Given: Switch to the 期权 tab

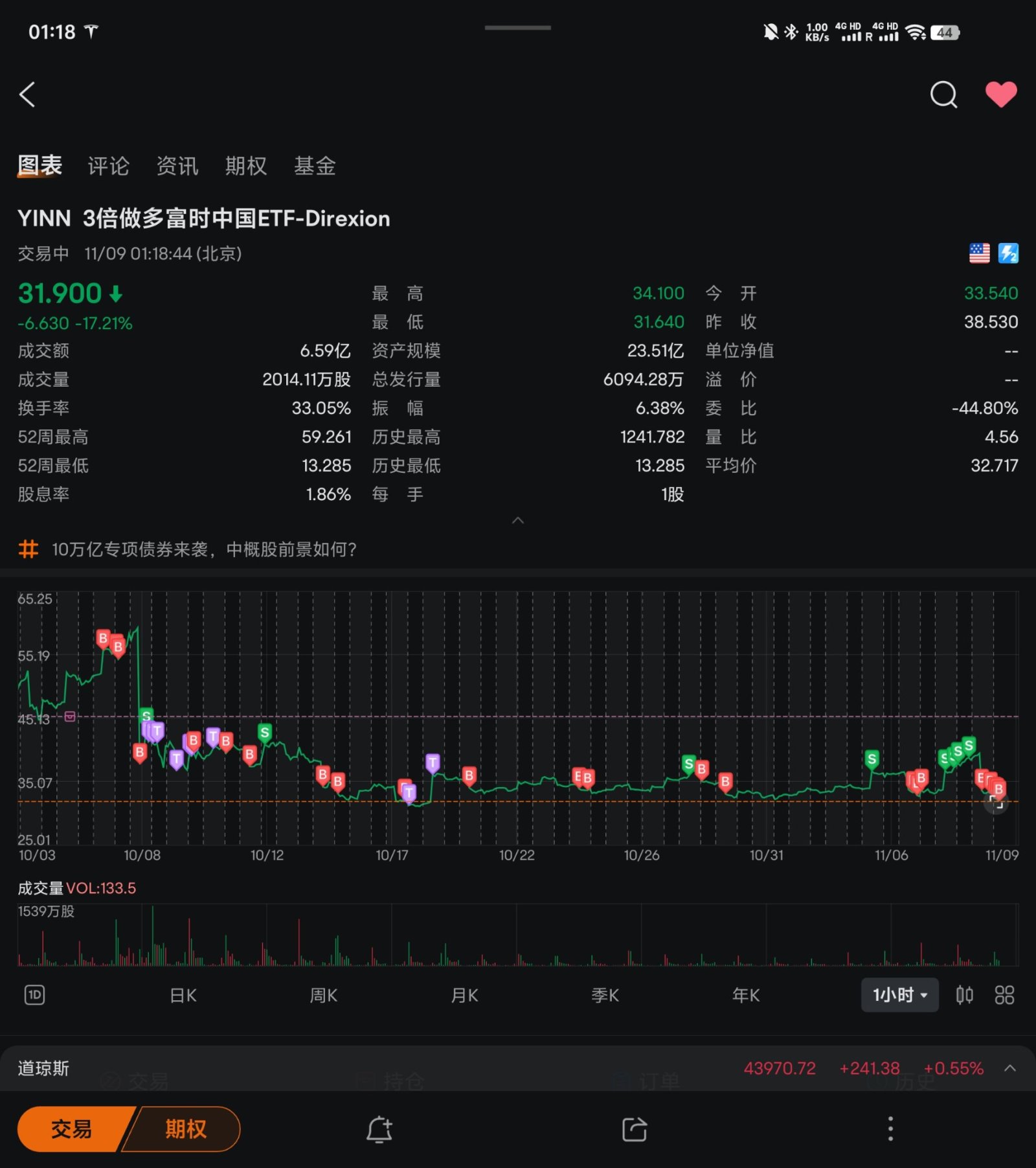Looking at the screenshot, I should tap(245, 166).
